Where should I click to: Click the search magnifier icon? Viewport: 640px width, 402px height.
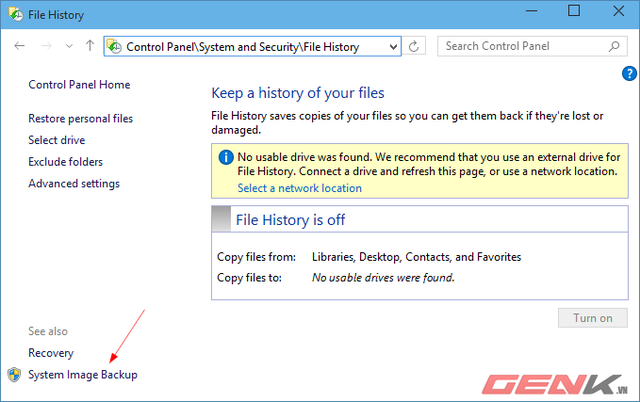614,47
